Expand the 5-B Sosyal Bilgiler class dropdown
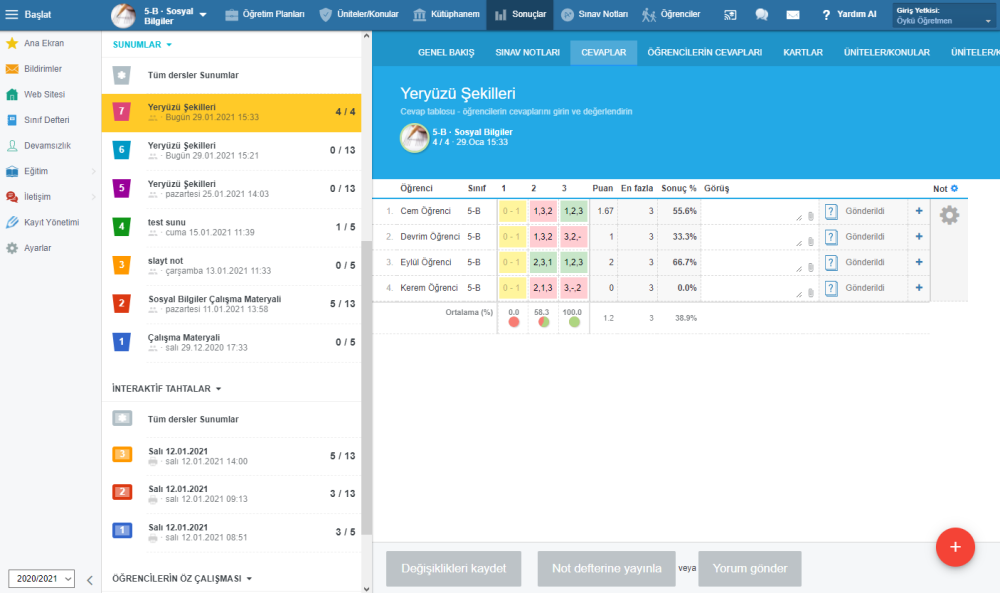This screenshot has height=593, width=1000. 203,15
